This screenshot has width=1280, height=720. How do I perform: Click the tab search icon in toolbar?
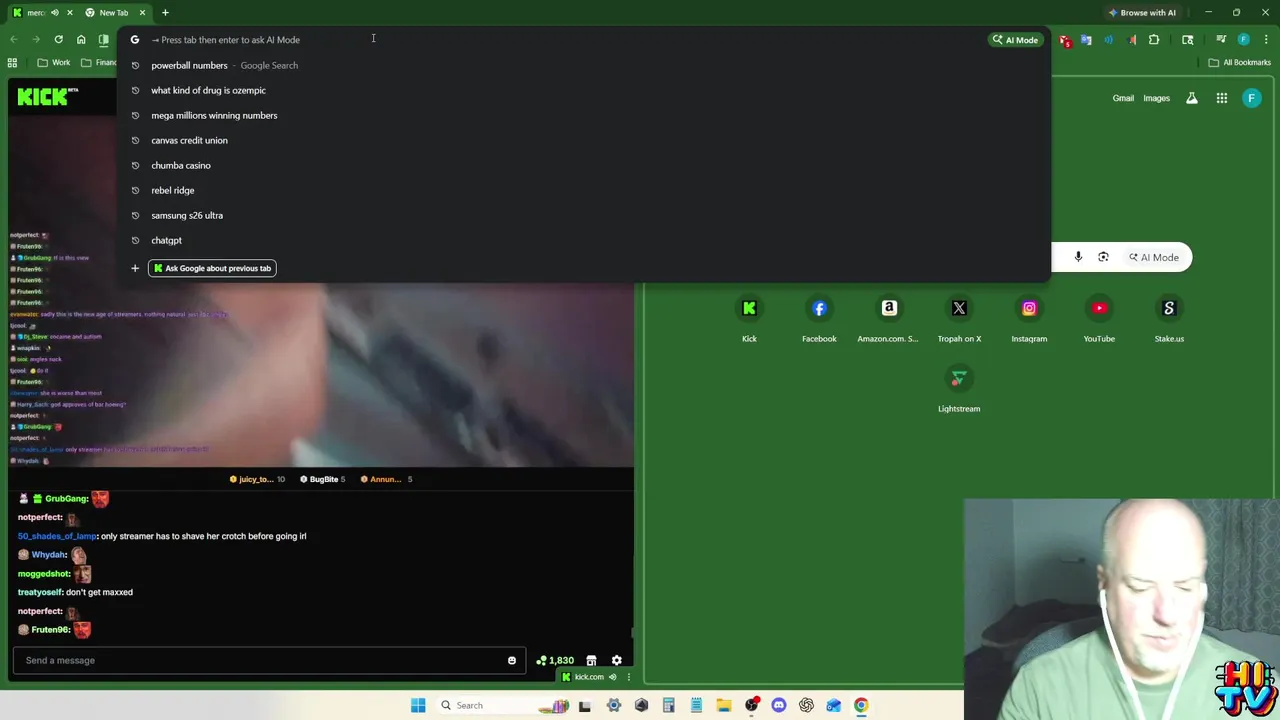1188,40
